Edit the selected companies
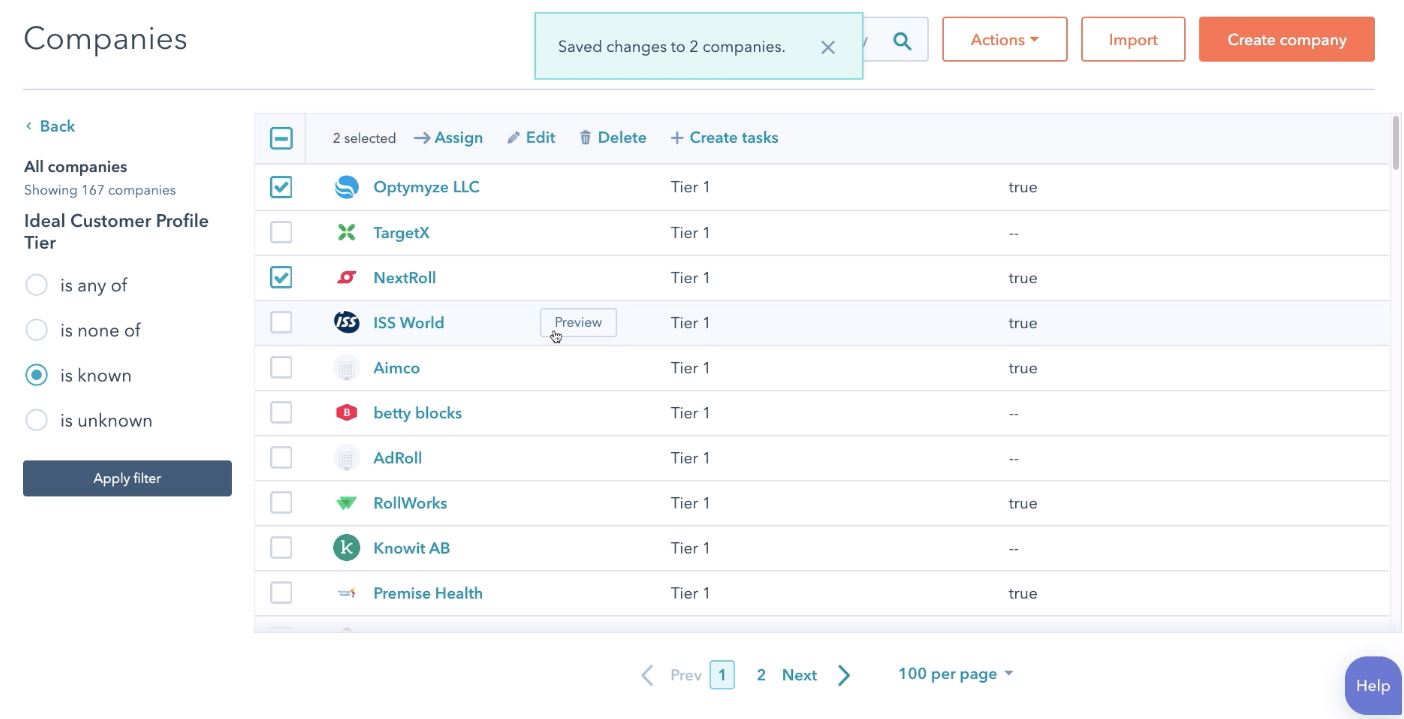The image size is (1404, 719). [x=531, y=138]
